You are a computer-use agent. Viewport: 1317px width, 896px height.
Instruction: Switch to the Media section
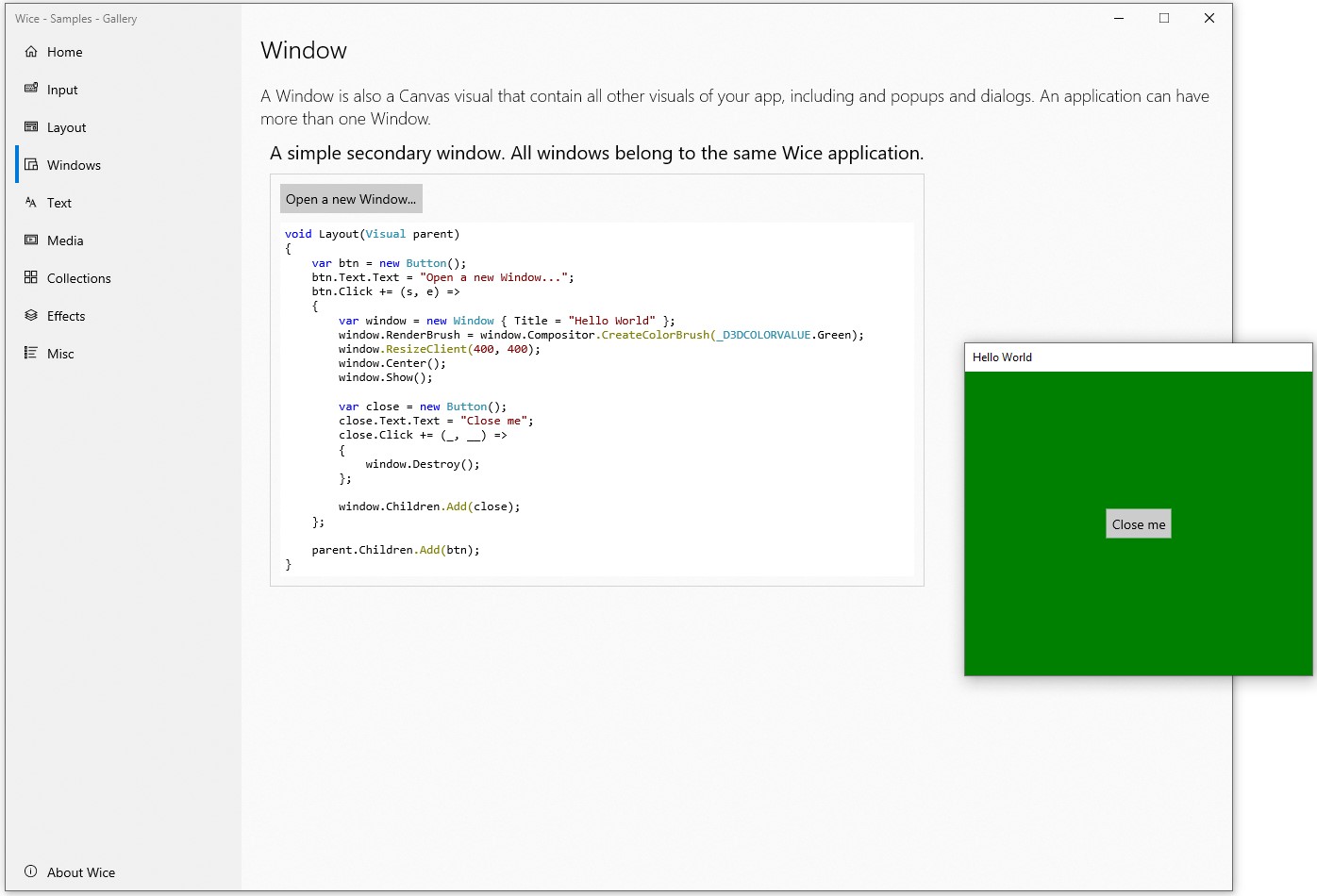tap(124, 241)
